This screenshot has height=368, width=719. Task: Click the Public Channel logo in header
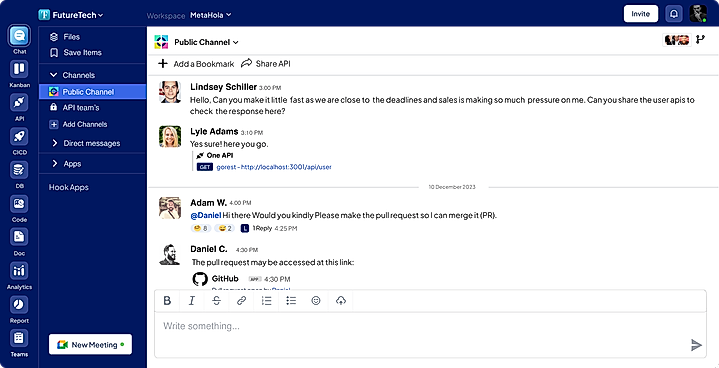161,42
